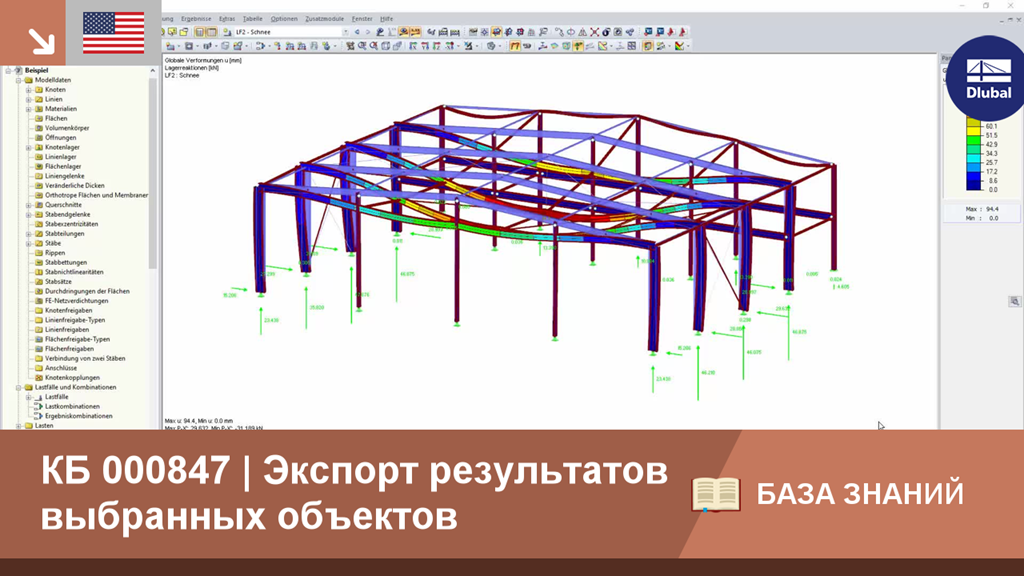Toggle the highlighted show-results toolbar button
This screenshot has width=1024, height=576.
click(x=403, y=32)
